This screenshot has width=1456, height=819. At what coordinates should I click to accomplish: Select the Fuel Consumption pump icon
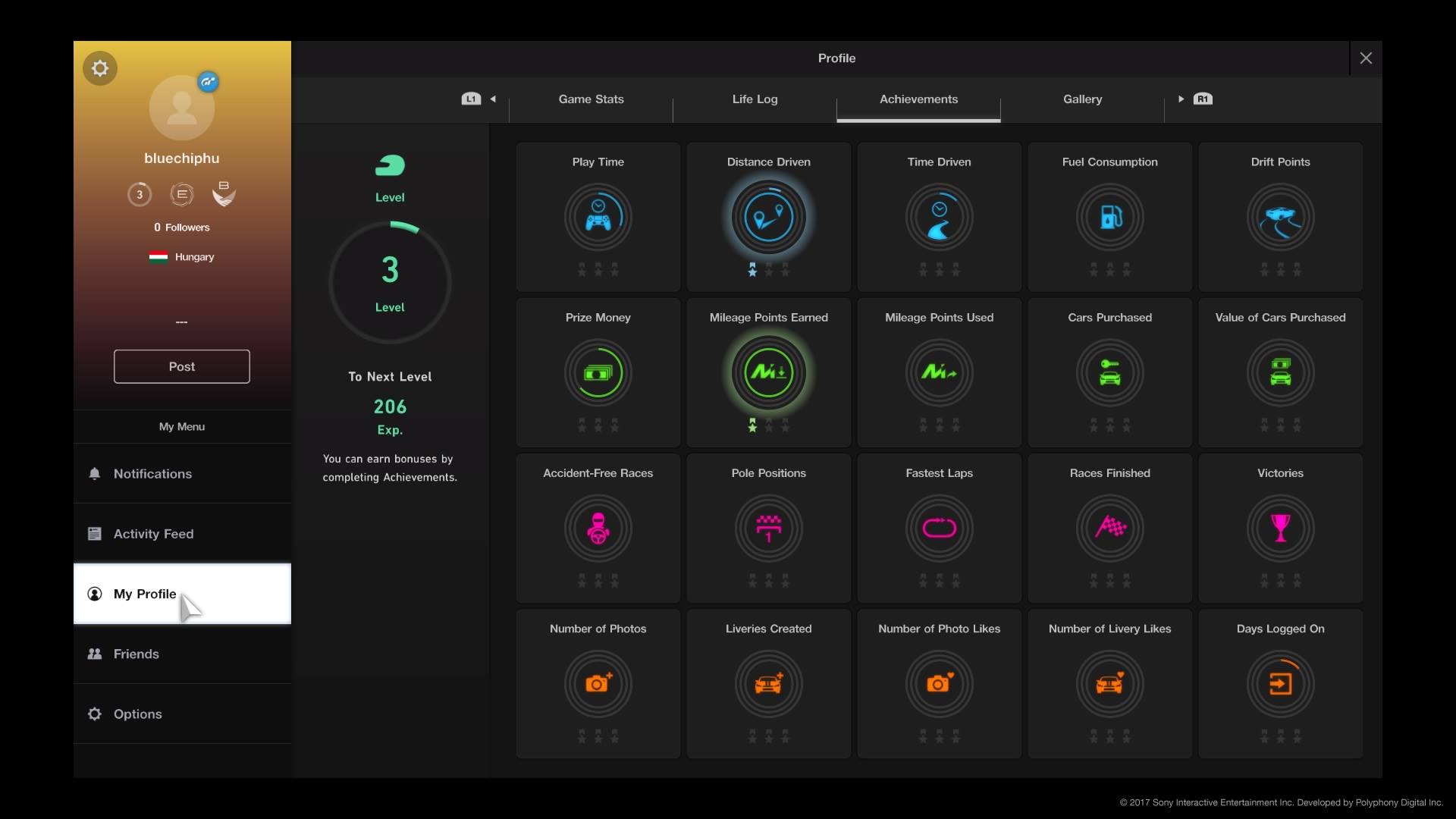click(1109, 218)
